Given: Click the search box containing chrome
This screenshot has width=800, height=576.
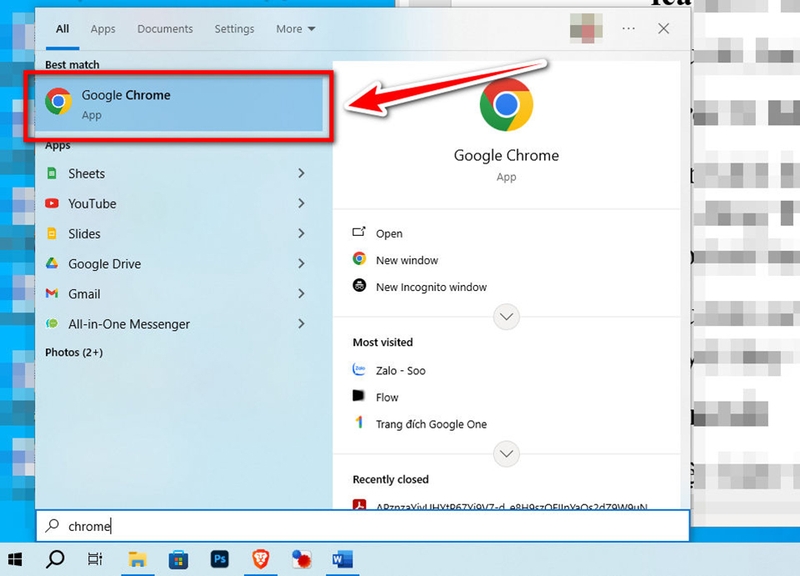Looking at the screenshot, I should tap(363, 525).
